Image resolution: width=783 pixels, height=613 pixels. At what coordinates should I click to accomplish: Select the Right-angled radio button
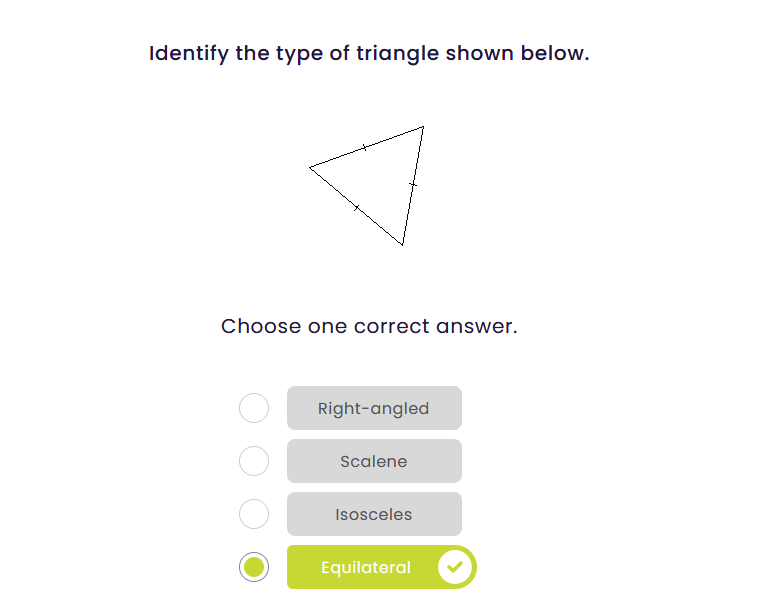tap(254, 408)
